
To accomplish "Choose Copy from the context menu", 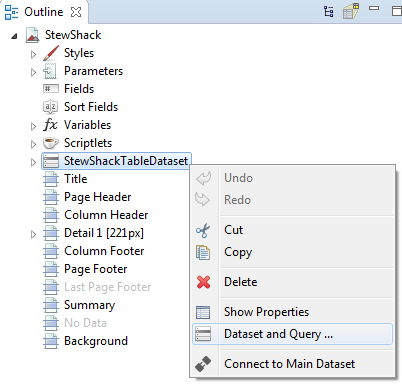I will tap(292, 252).
